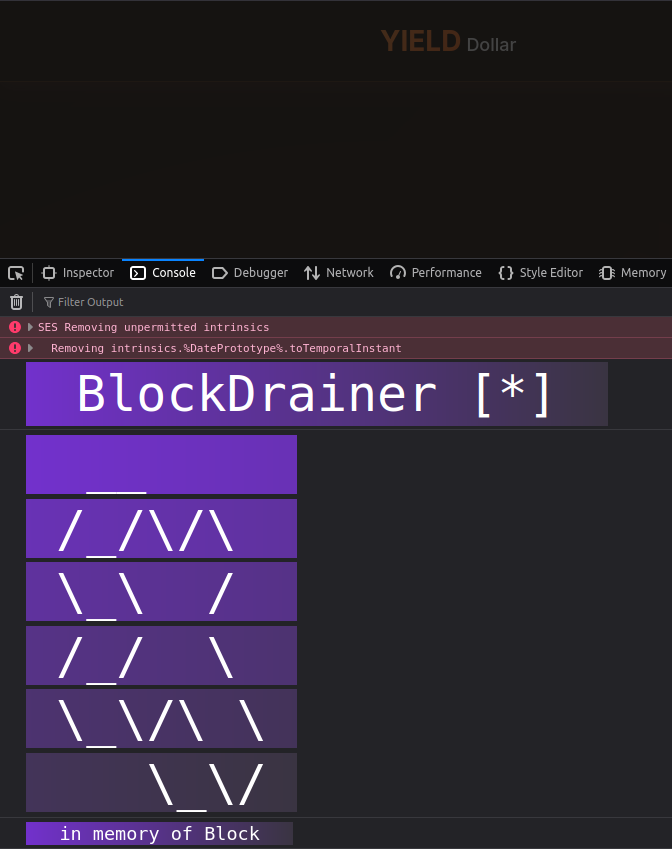Expand the Removing intrinsics toTemporalInstant entry
This screenshot has height=849, width=672.
(30, 348)
